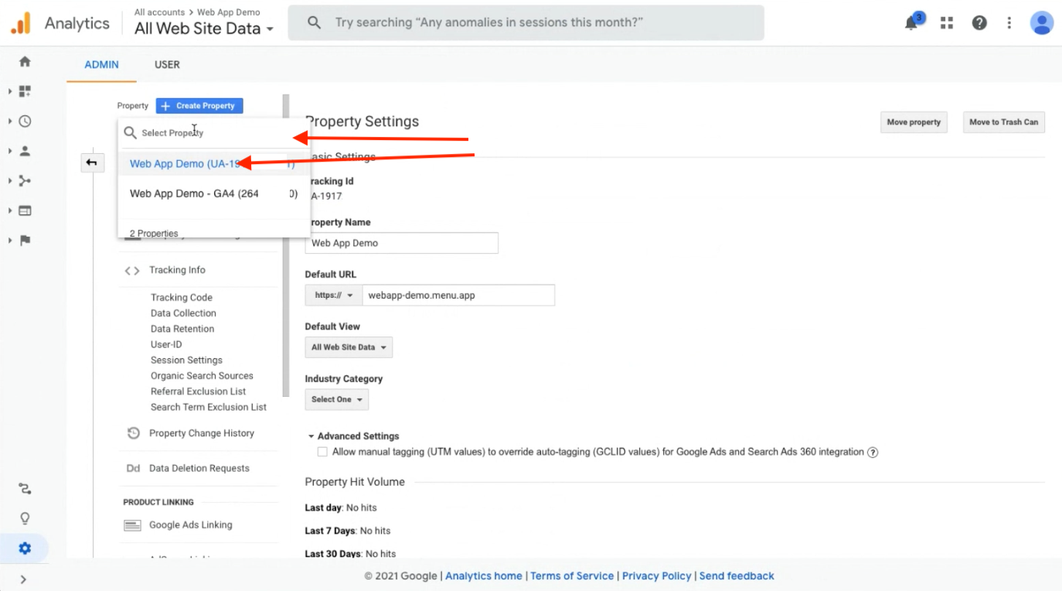Expand the Customization sidebar arrow

tap(9, 91)
